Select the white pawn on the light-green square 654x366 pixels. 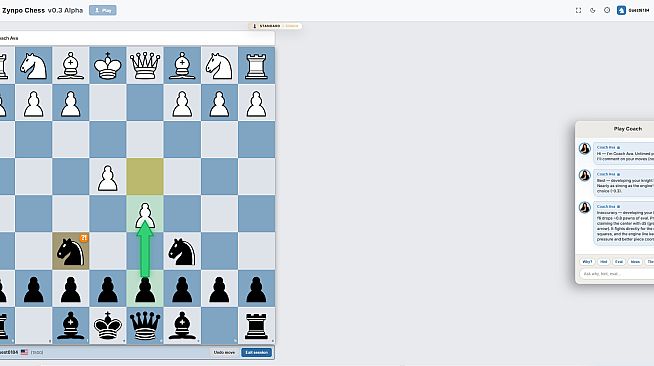pyautogui.click(x=145, y=215)
